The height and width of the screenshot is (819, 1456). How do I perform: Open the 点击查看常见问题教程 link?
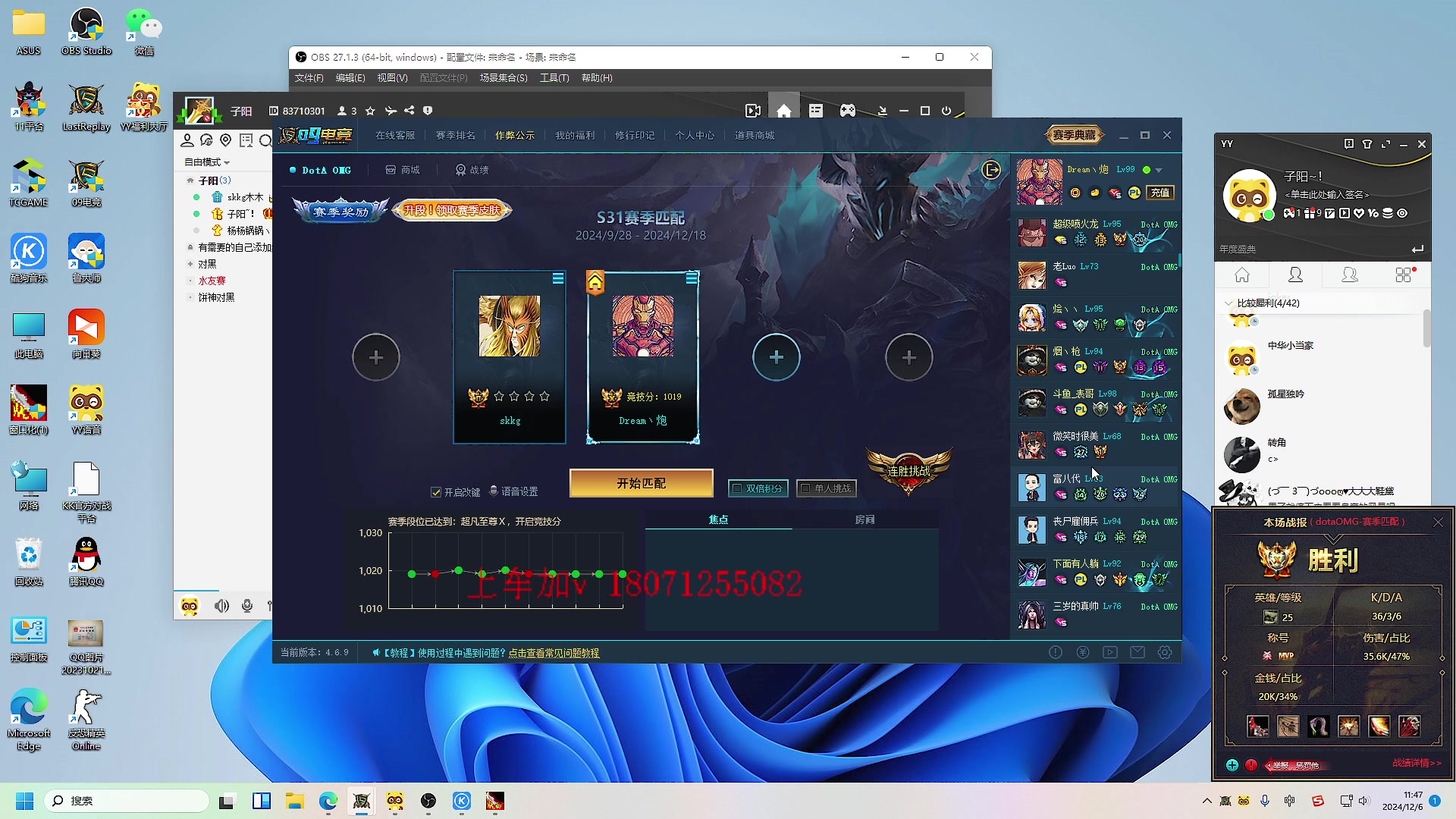pyautogui.click(x=554, y=653)
